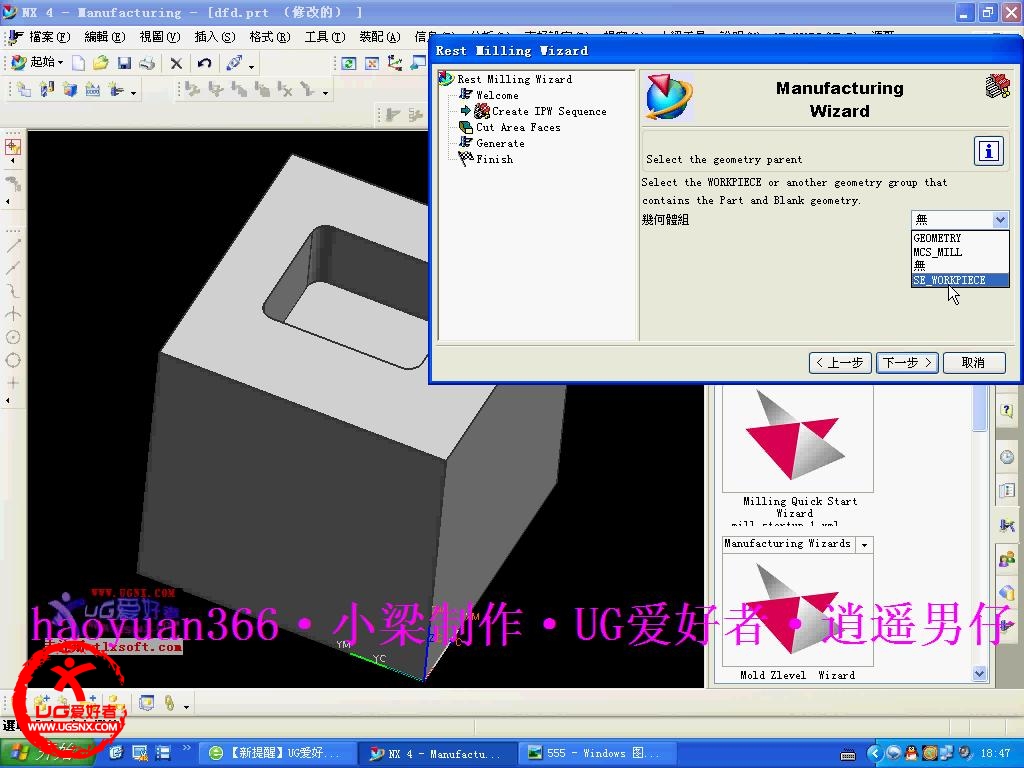The height and width of the screenshot is (768, 1024).
Task: Select Generate step in wizard tree
Action: coord(500,143)
